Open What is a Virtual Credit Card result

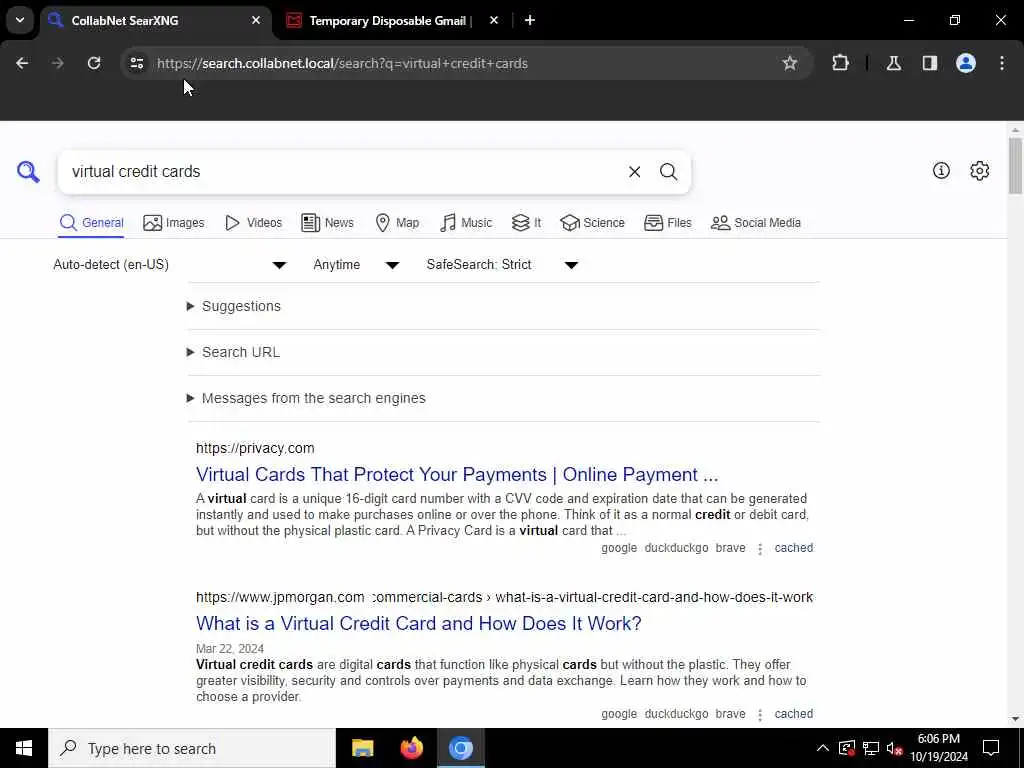[x=419, y=623]
